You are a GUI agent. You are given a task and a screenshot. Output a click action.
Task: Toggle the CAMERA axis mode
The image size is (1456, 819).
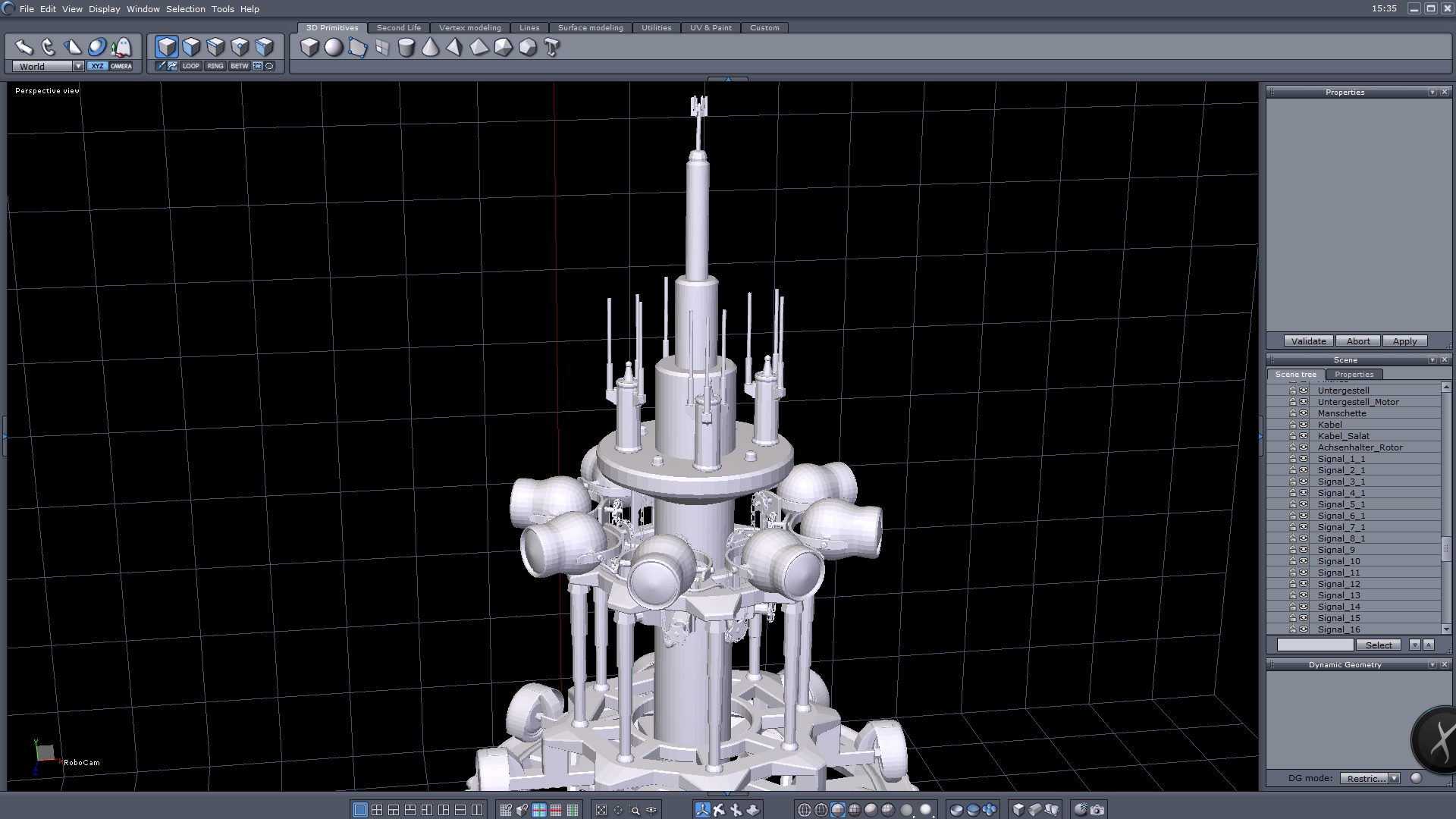(x=121, y=66)
